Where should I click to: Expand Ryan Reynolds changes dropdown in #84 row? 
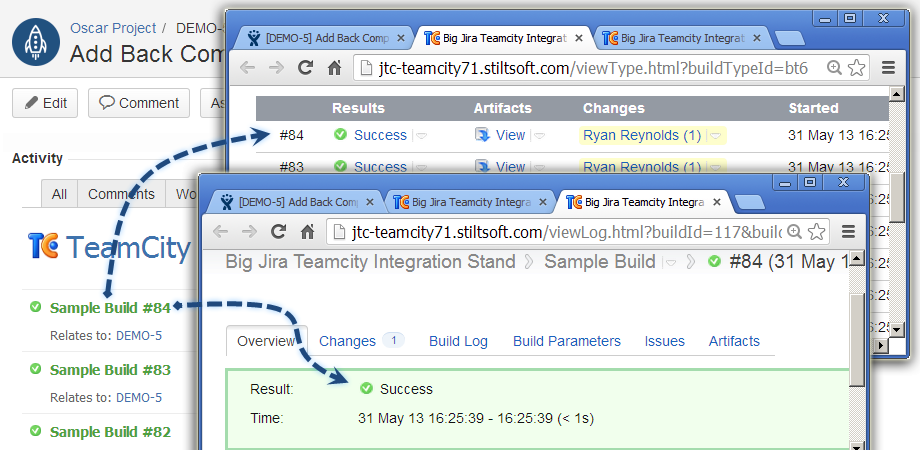click(716, 136)
